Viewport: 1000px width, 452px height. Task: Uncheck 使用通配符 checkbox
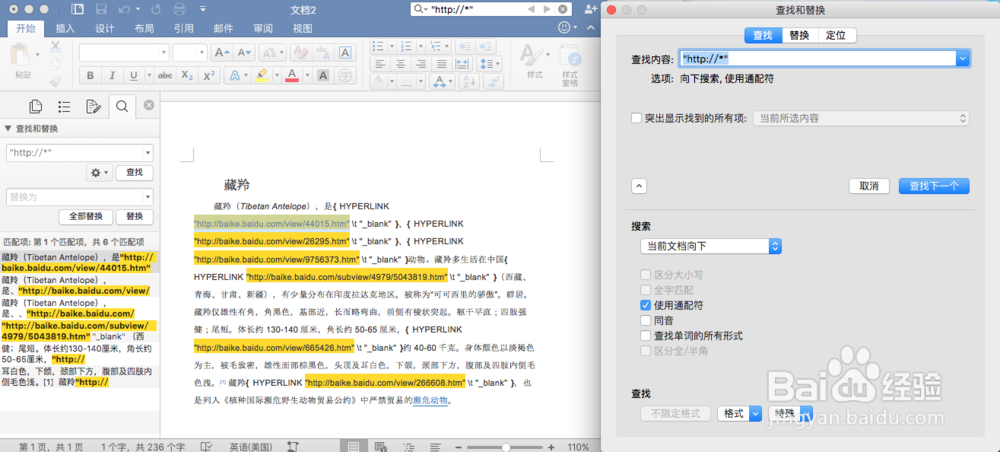click(x=645, y=305)
